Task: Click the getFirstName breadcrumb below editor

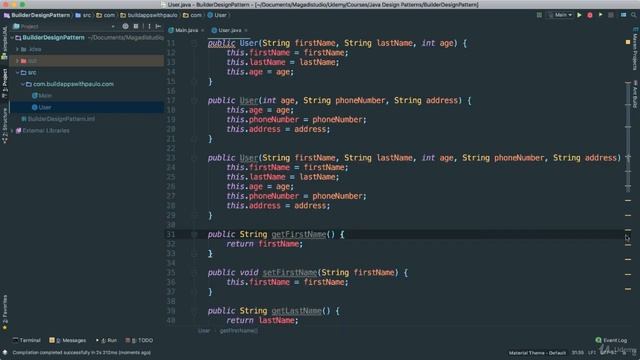Action: pos(239,331)
